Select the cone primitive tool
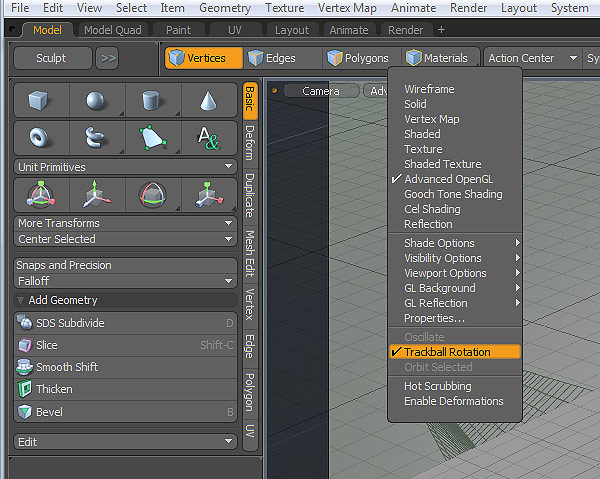 tap(209, 101)
